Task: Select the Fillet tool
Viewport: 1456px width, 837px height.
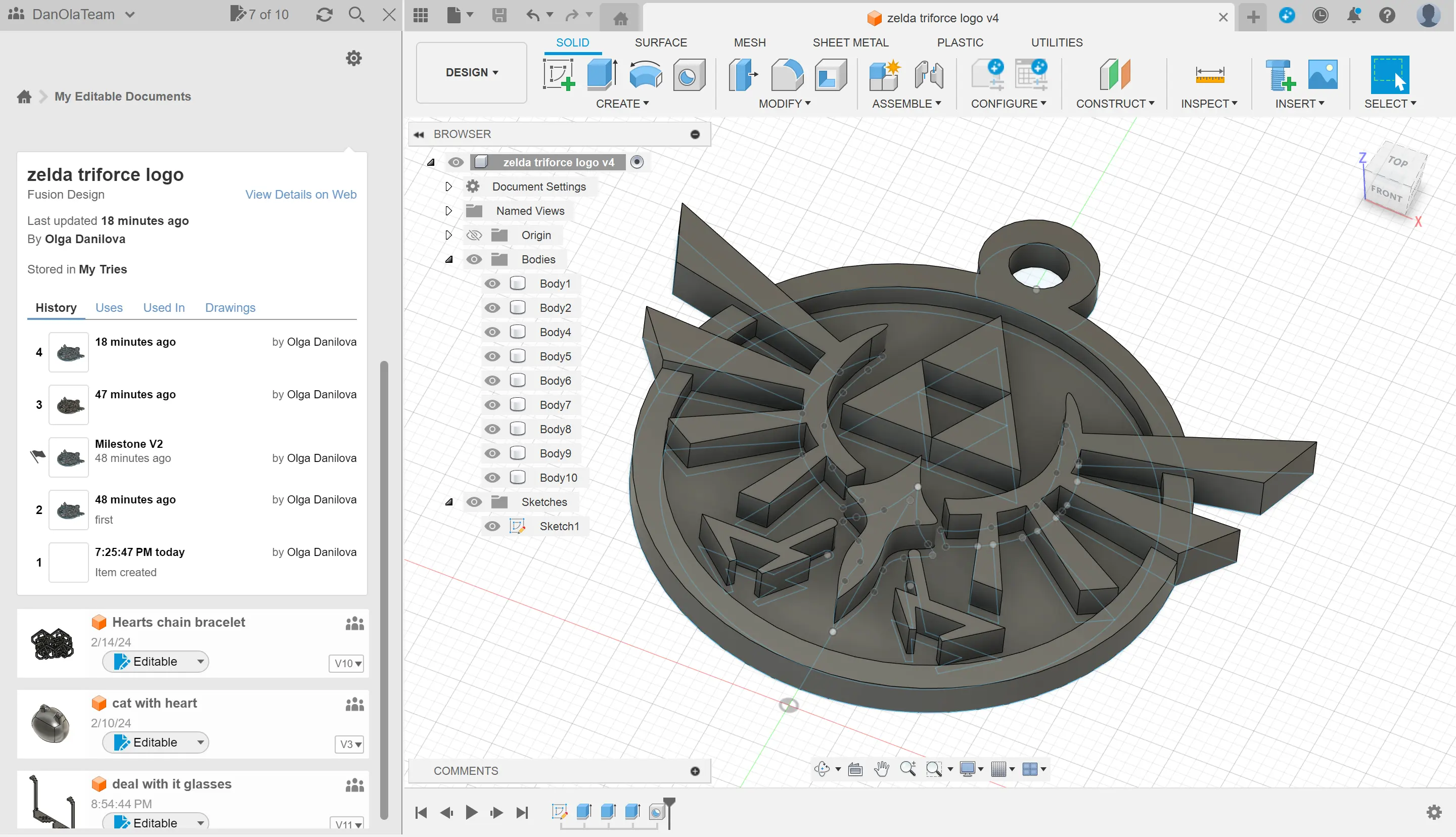Action: click(787, 75)
